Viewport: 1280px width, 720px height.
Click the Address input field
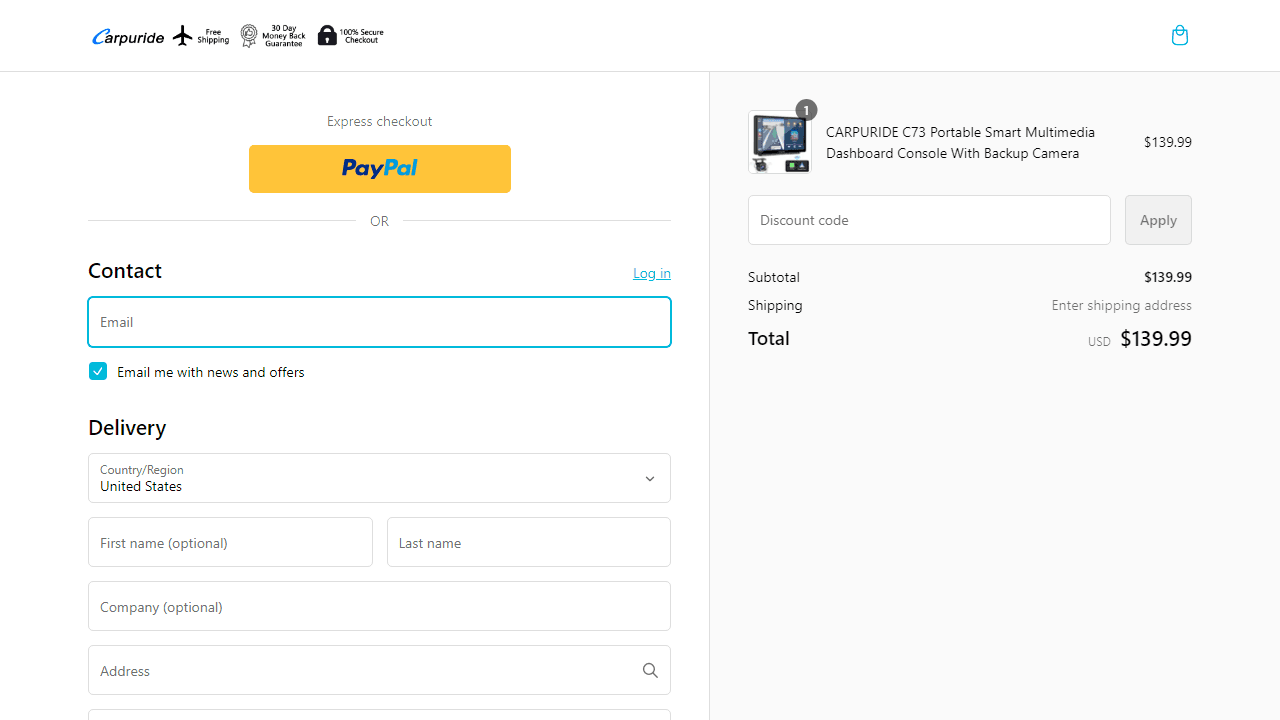tap(380, 670)
